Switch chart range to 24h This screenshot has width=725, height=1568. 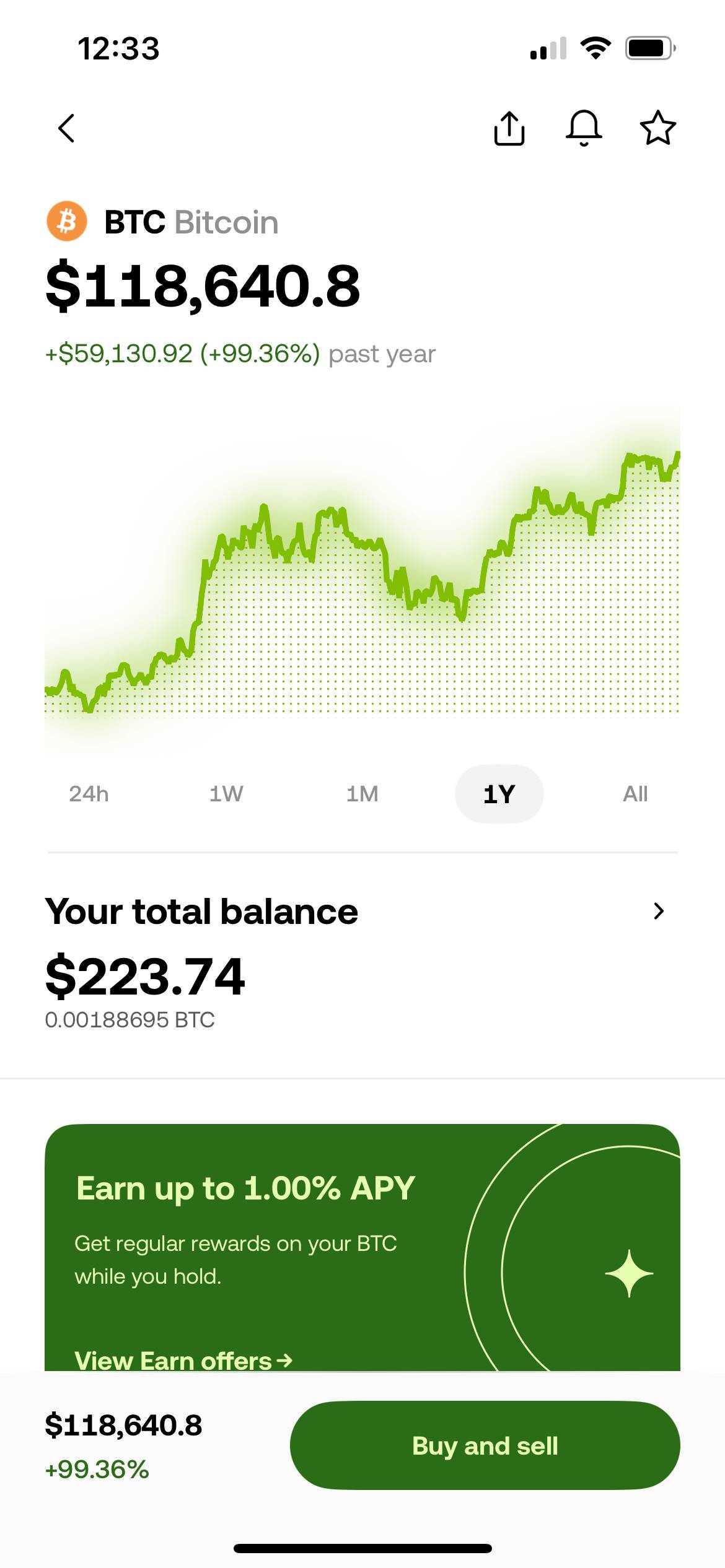(x=89, y=793)
